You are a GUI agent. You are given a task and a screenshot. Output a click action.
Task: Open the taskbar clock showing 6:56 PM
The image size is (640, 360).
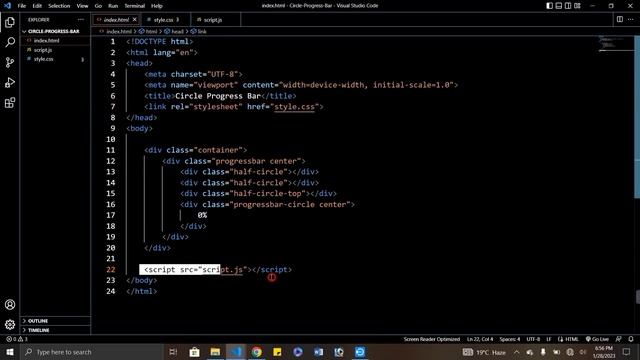coord(604,352)
